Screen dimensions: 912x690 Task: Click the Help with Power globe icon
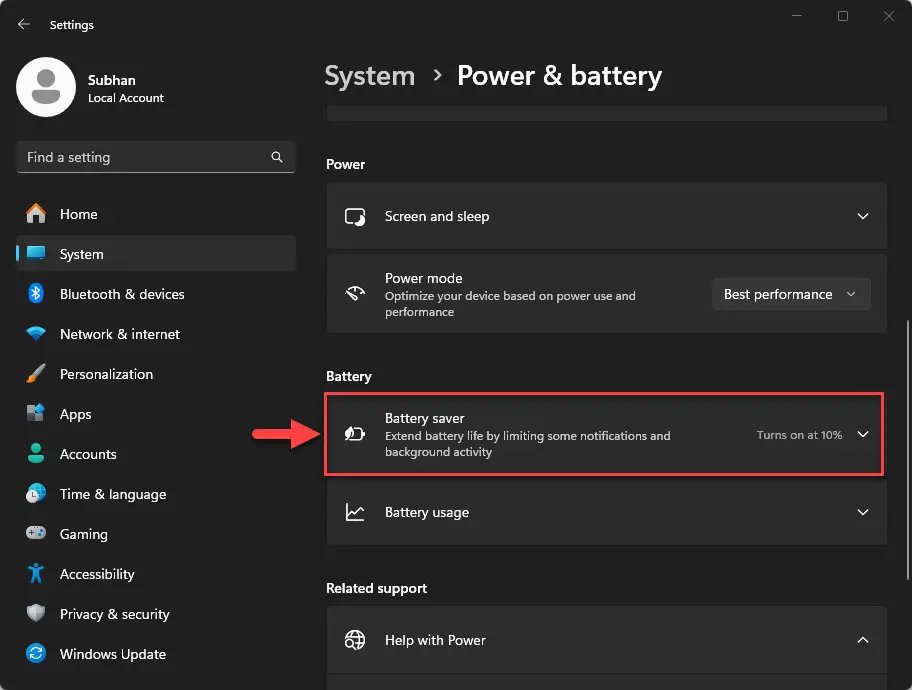point(355,640)
